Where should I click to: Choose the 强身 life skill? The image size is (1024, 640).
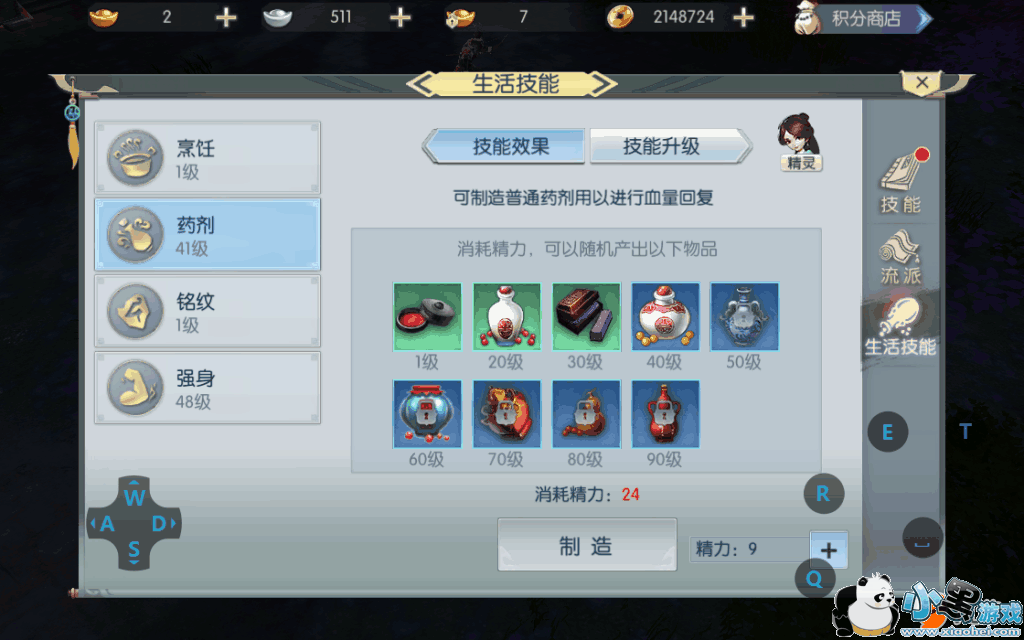208,387
